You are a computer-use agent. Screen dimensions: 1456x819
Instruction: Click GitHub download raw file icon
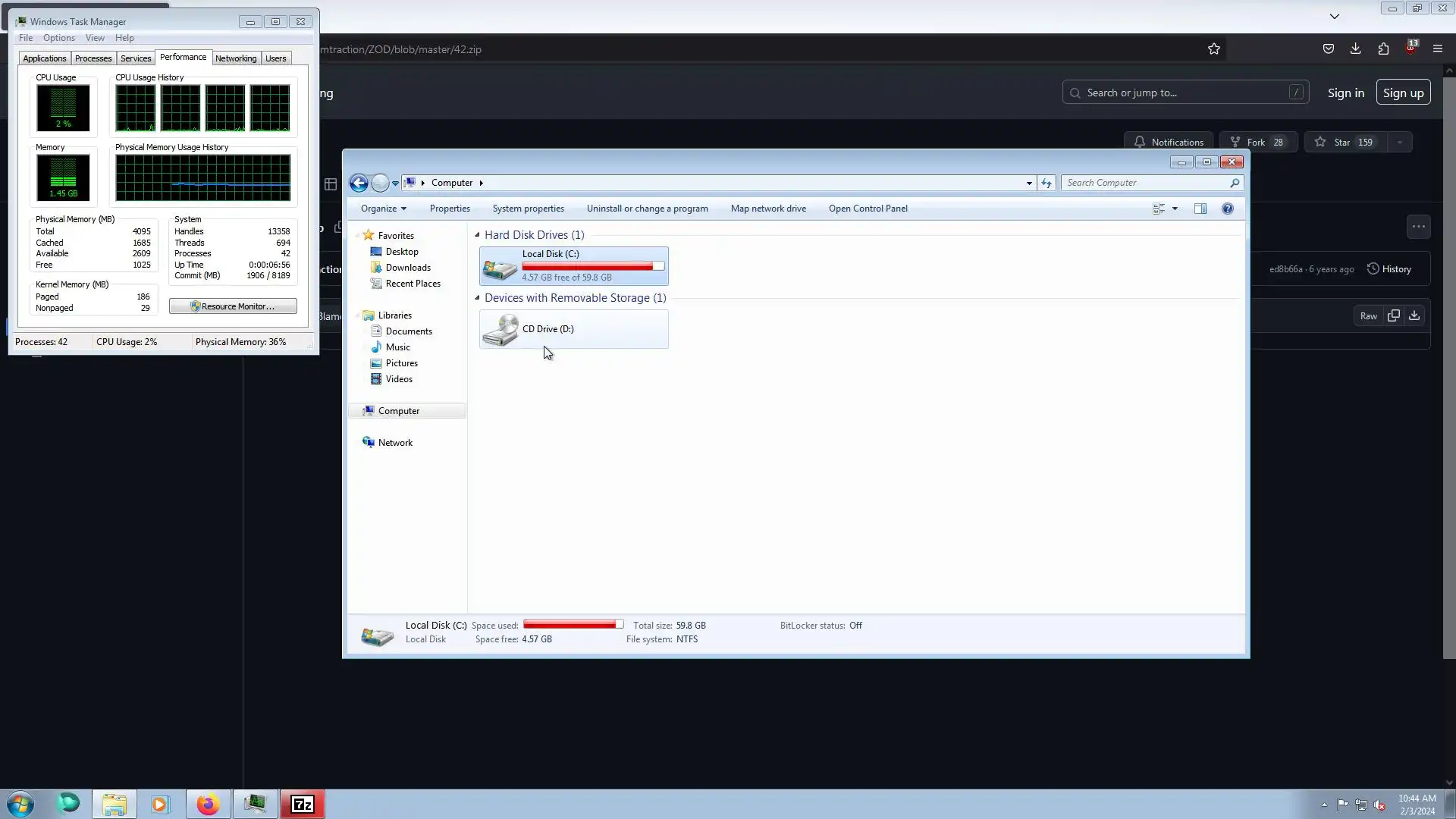click(x=1414, y=315)
